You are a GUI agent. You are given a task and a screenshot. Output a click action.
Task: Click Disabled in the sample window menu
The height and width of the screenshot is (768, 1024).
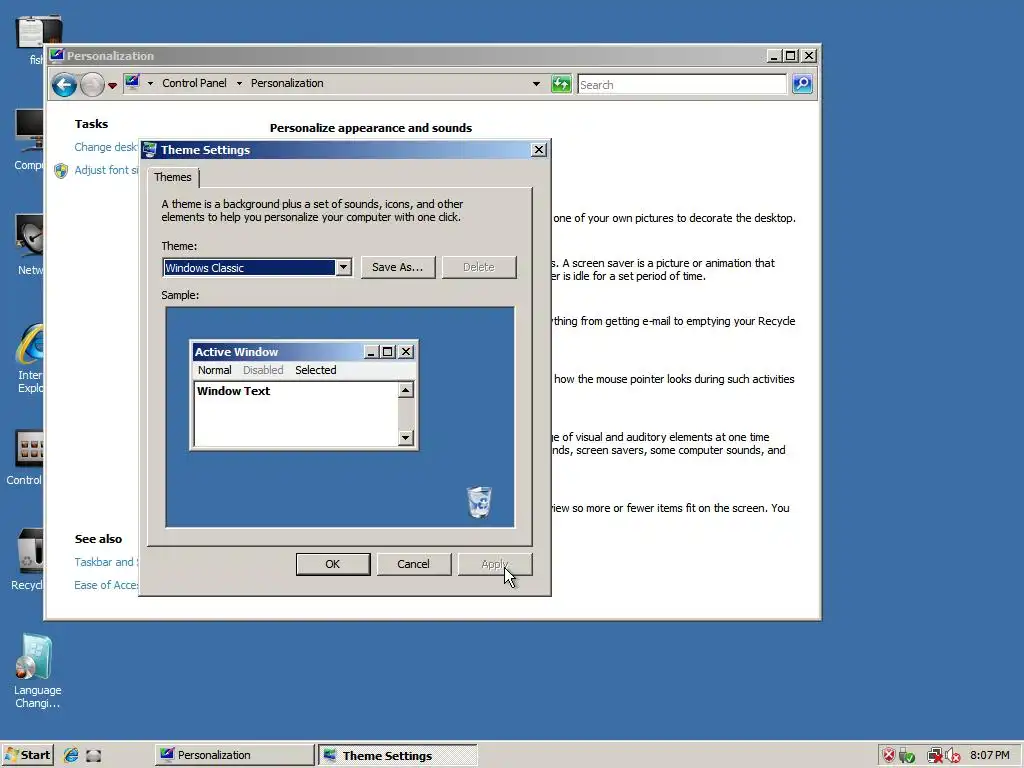(263, 370)
